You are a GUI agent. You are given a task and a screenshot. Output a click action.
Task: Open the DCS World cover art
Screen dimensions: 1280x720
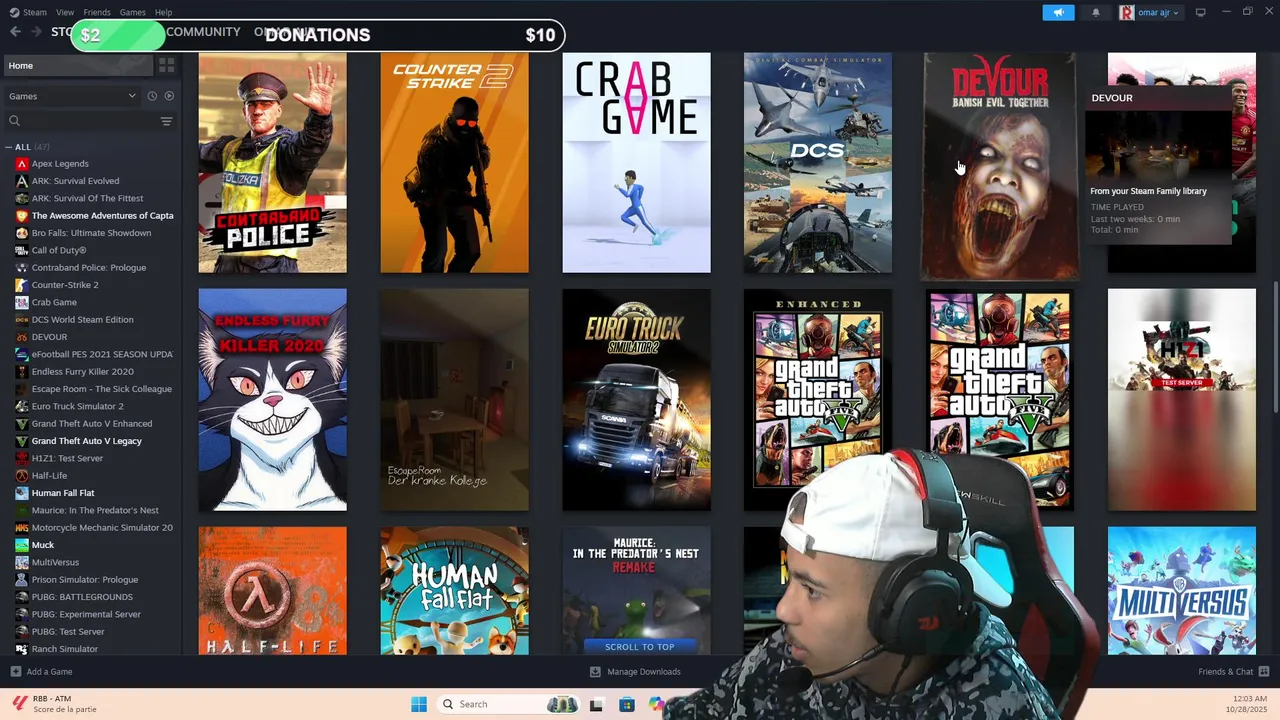(818, 163)
